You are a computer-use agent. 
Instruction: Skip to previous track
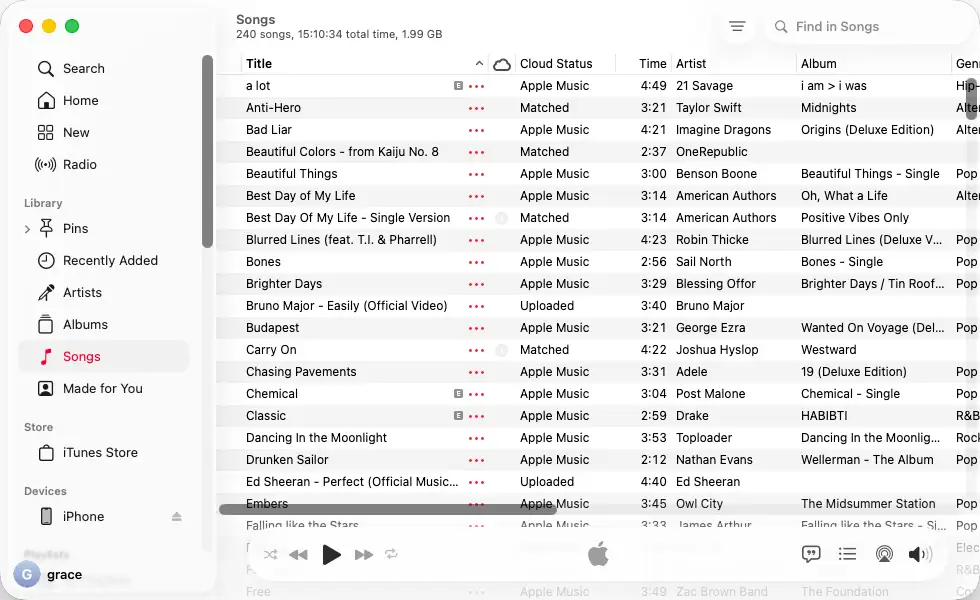tap(299, 554)
